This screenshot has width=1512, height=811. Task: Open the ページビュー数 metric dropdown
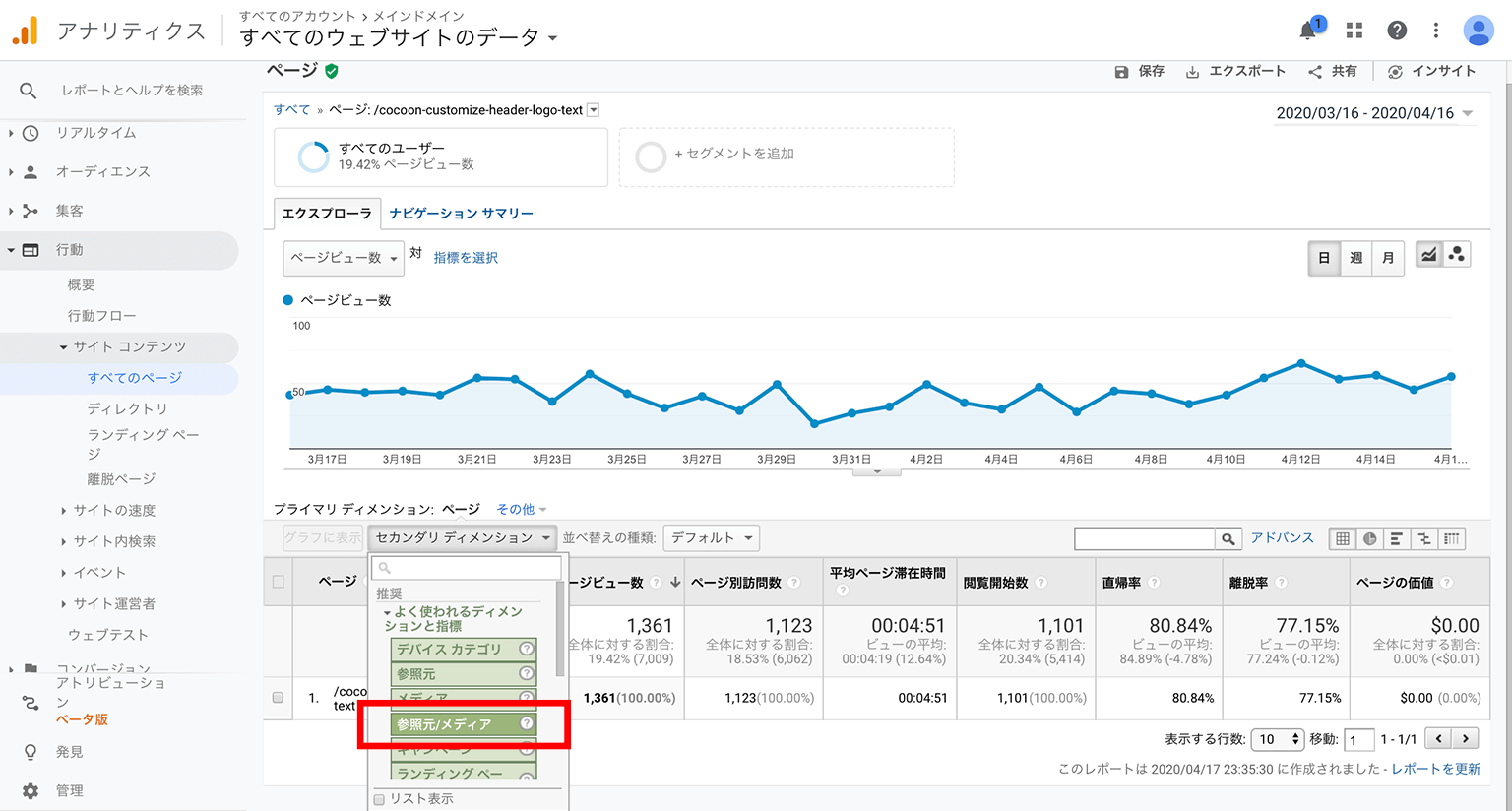pos(344,258)
